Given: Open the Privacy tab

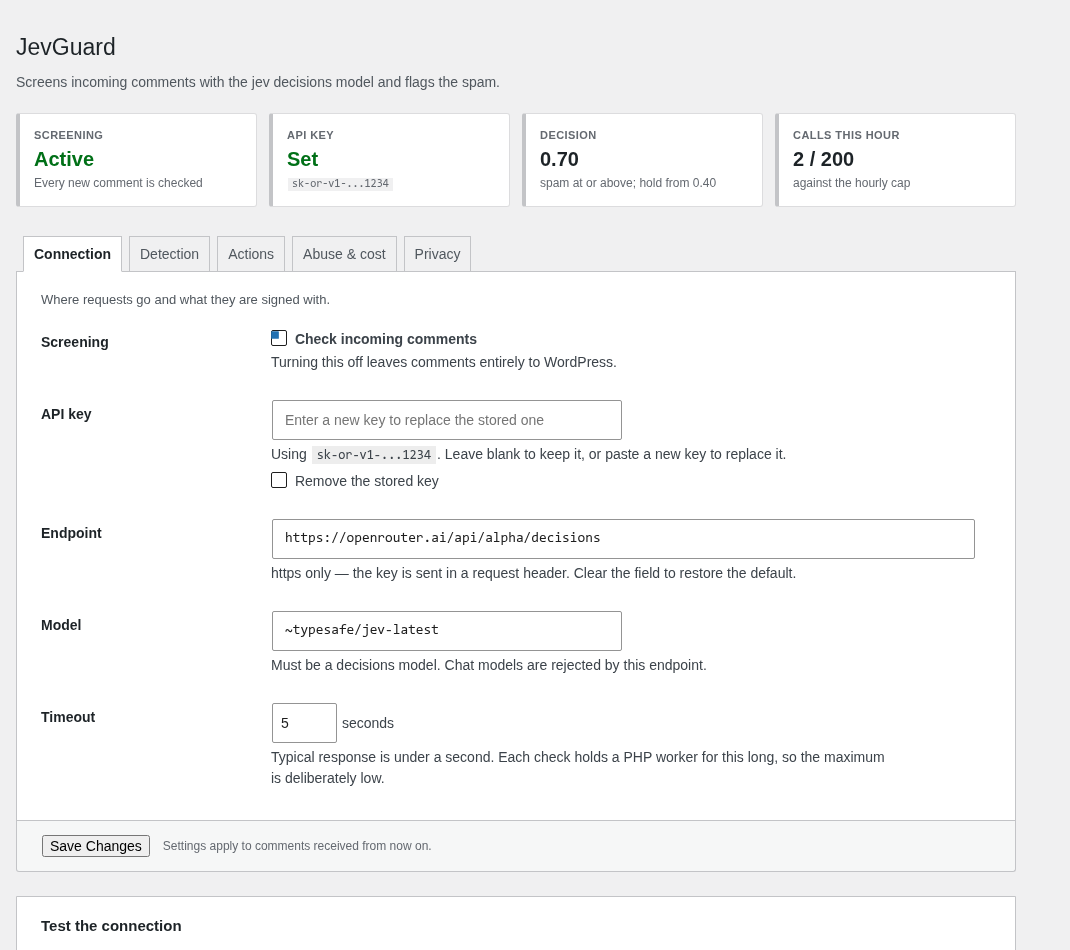Looking at the screenshot, I should coord(437,254).
